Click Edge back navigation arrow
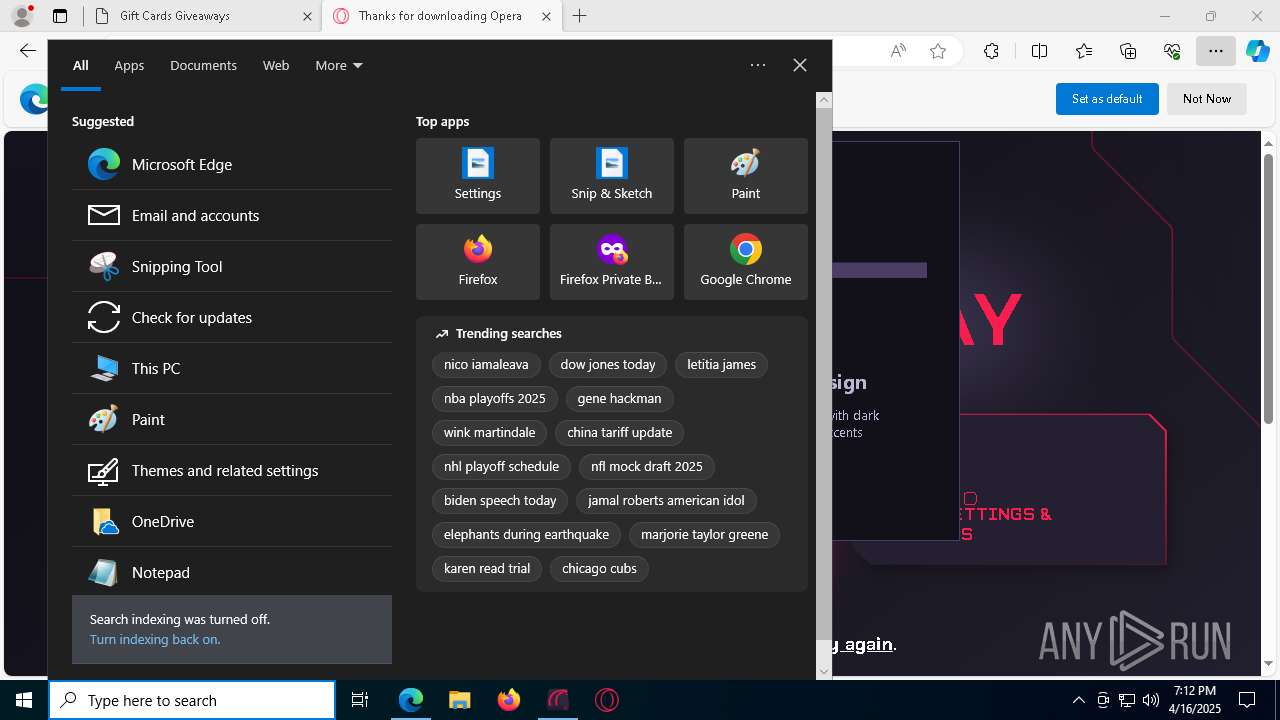 point(28,51)
